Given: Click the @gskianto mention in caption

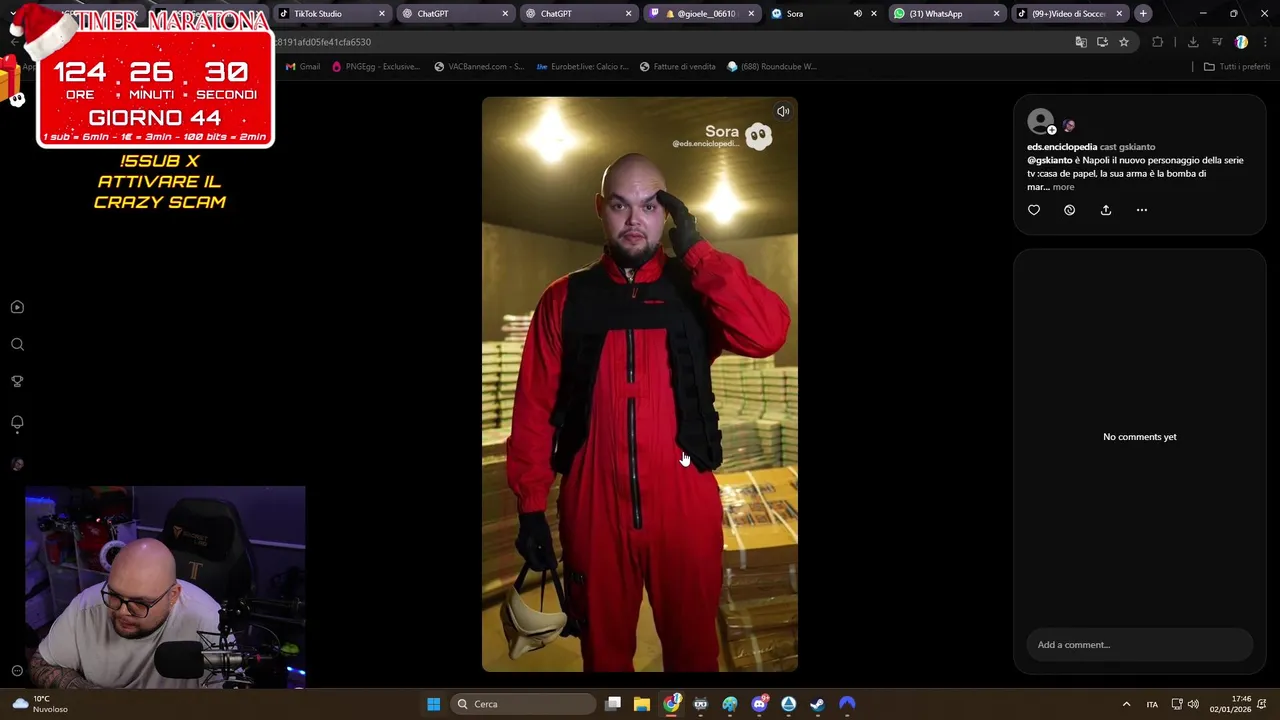Looking at the screenshot, I should click(x=1050, y=160).
